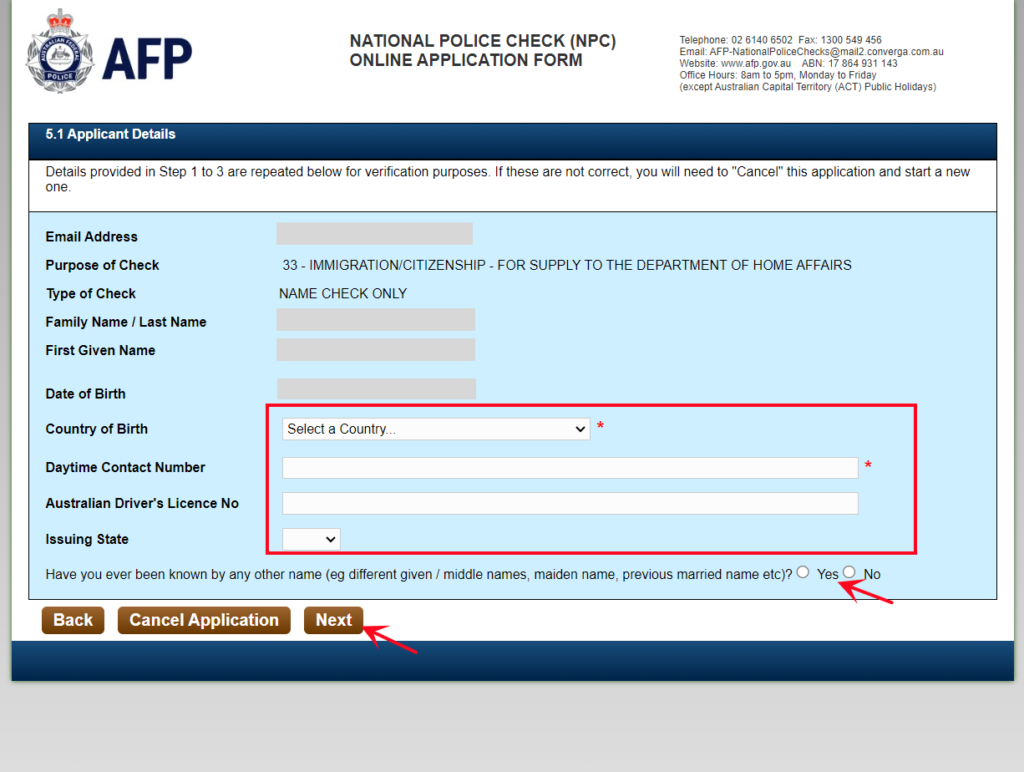The width and height of the screenshot is (1024, 772).
Task: Open the Issuing State dropdown
Action: tap(310, 539)
